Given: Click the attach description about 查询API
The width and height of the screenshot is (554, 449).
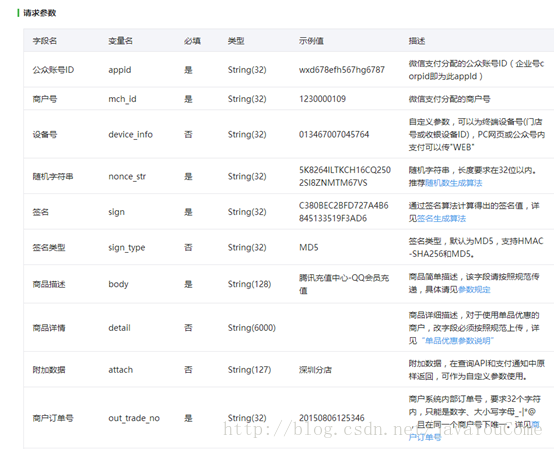Looking at the screenshot, I should point(477,370).
